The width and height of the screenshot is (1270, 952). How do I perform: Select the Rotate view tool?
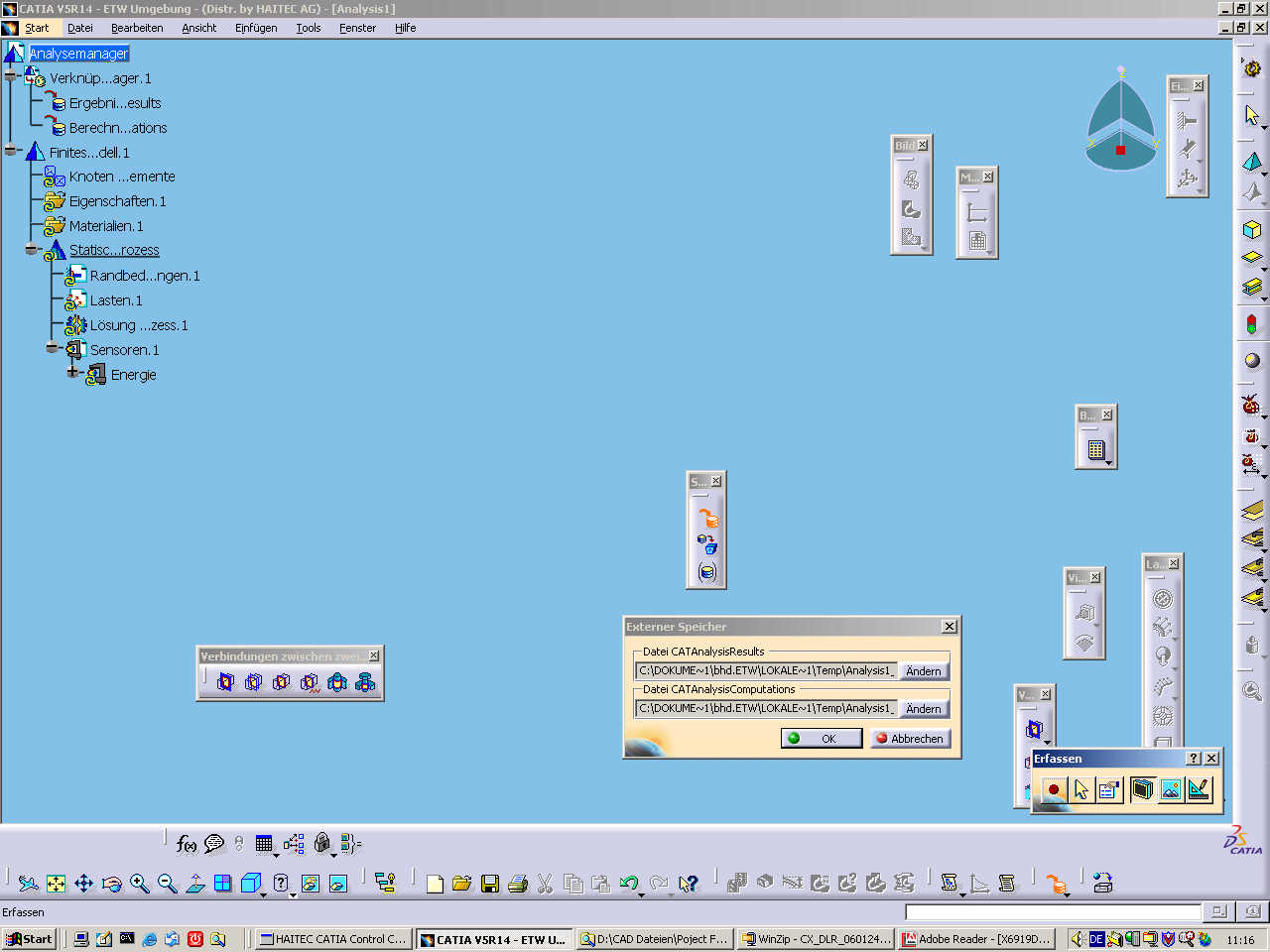[112, 883]
